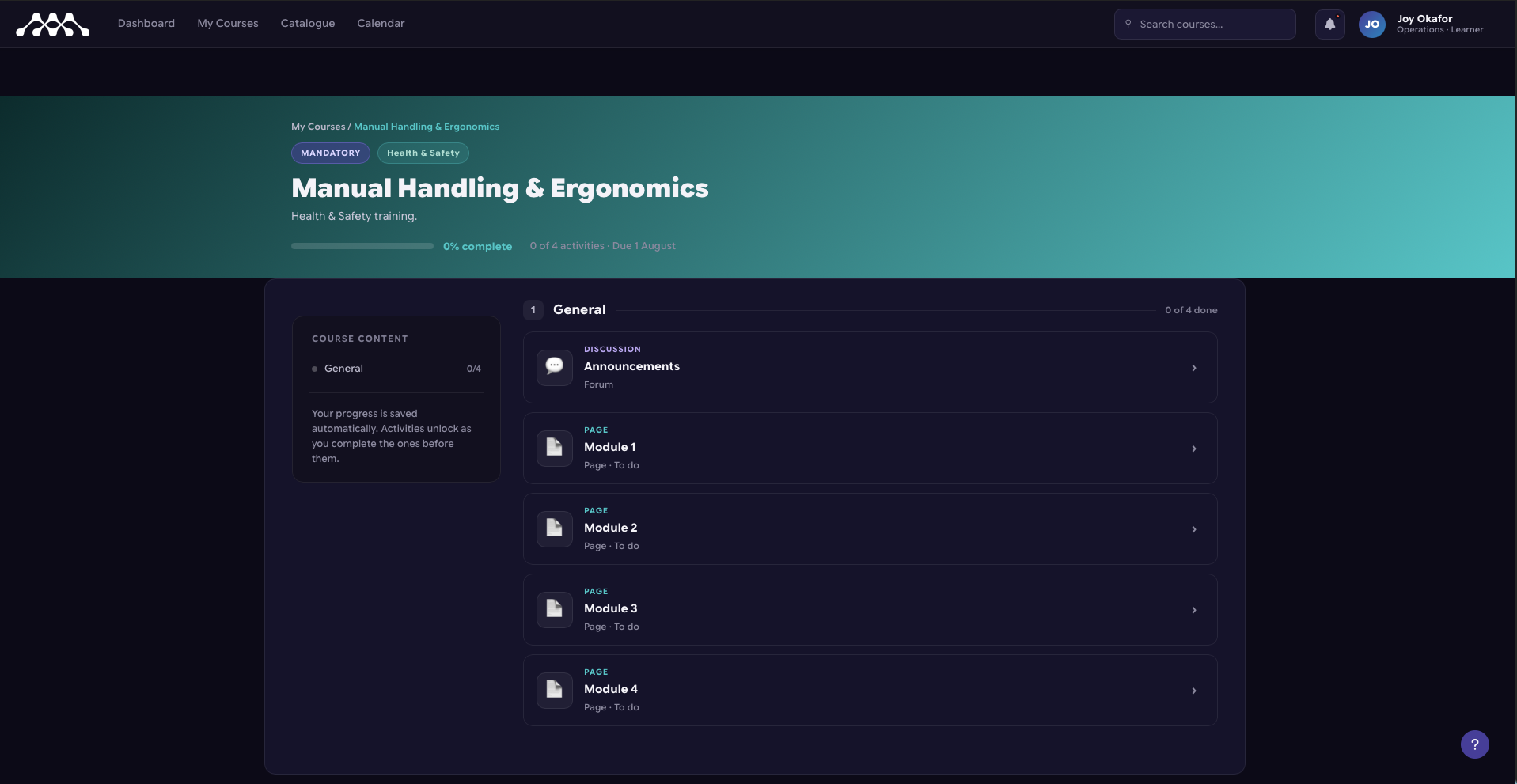Click 'Page · To do' under Module 4

coord(612,707)
